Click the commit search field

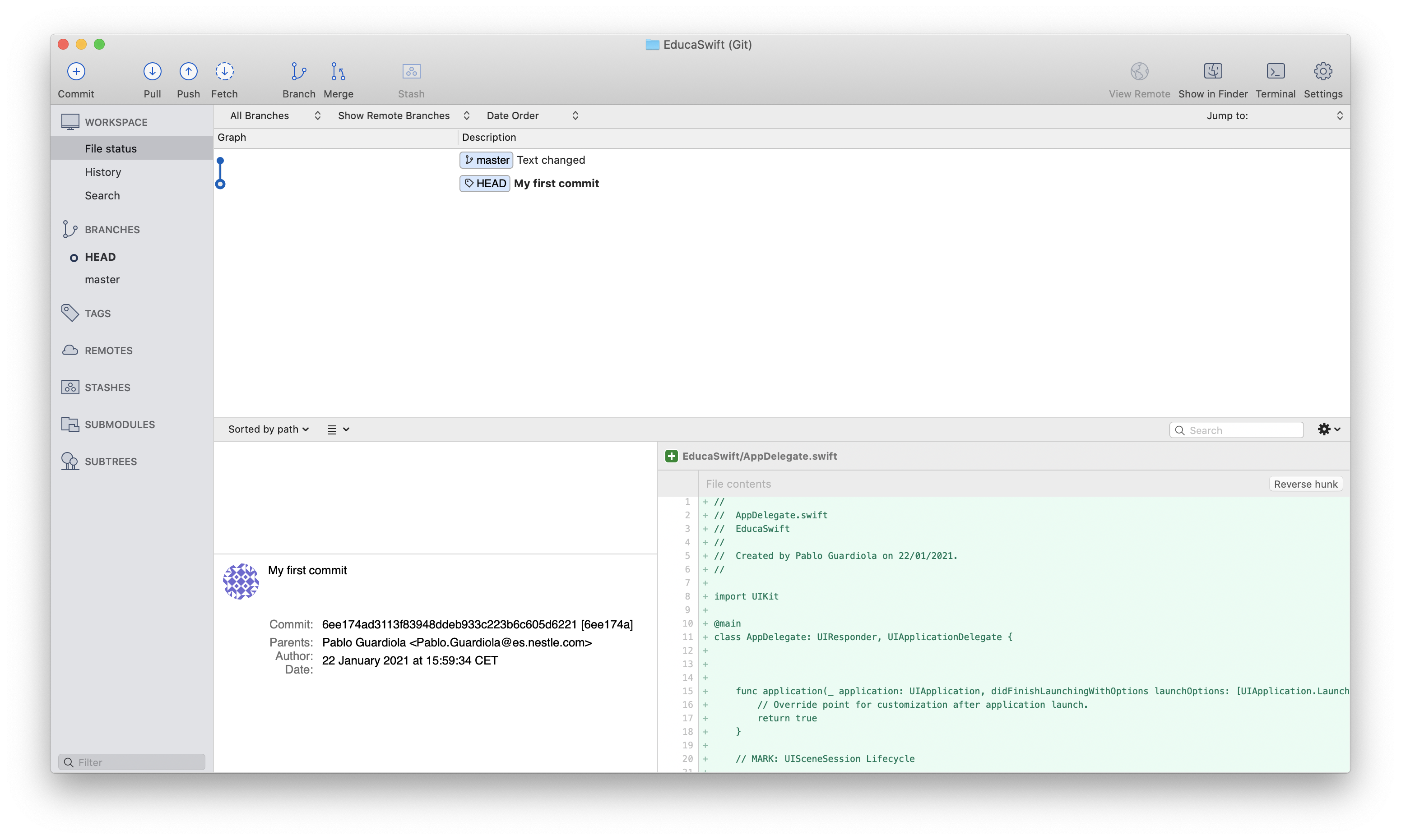click(x=1236, y=430)
